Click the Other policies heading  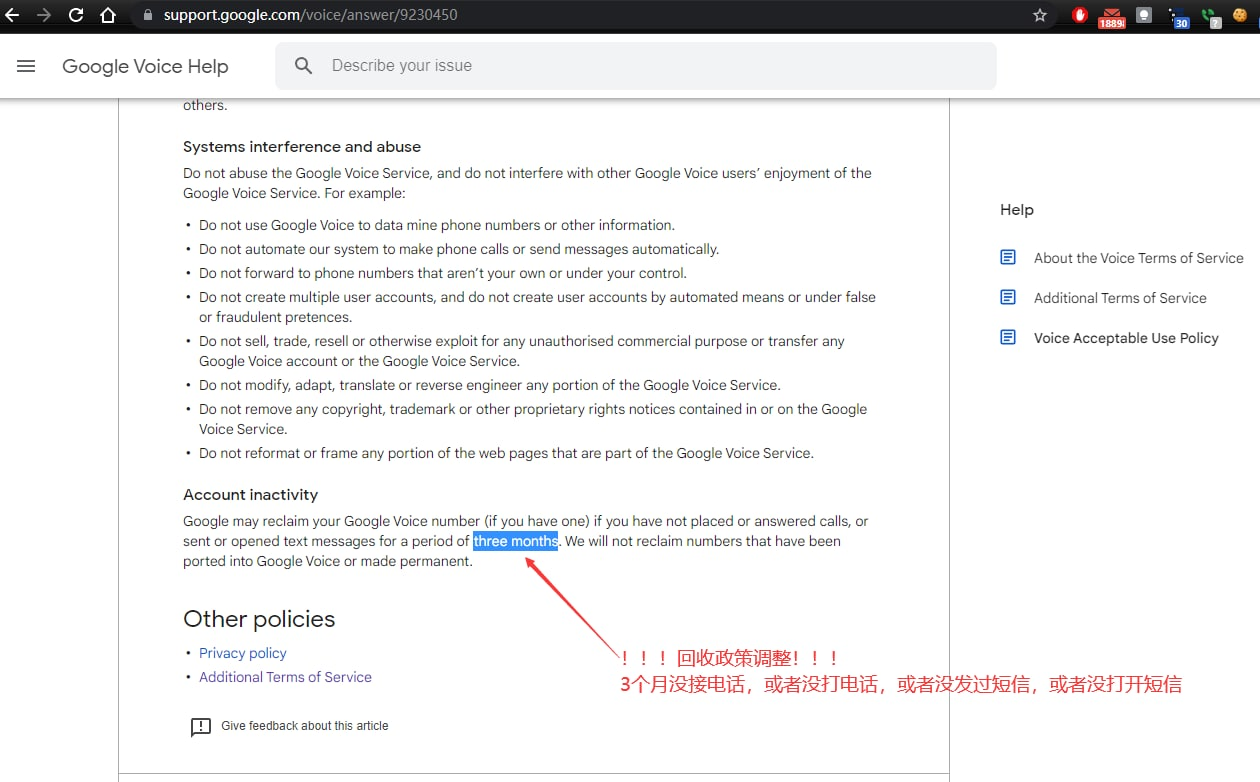pos(259,619)
